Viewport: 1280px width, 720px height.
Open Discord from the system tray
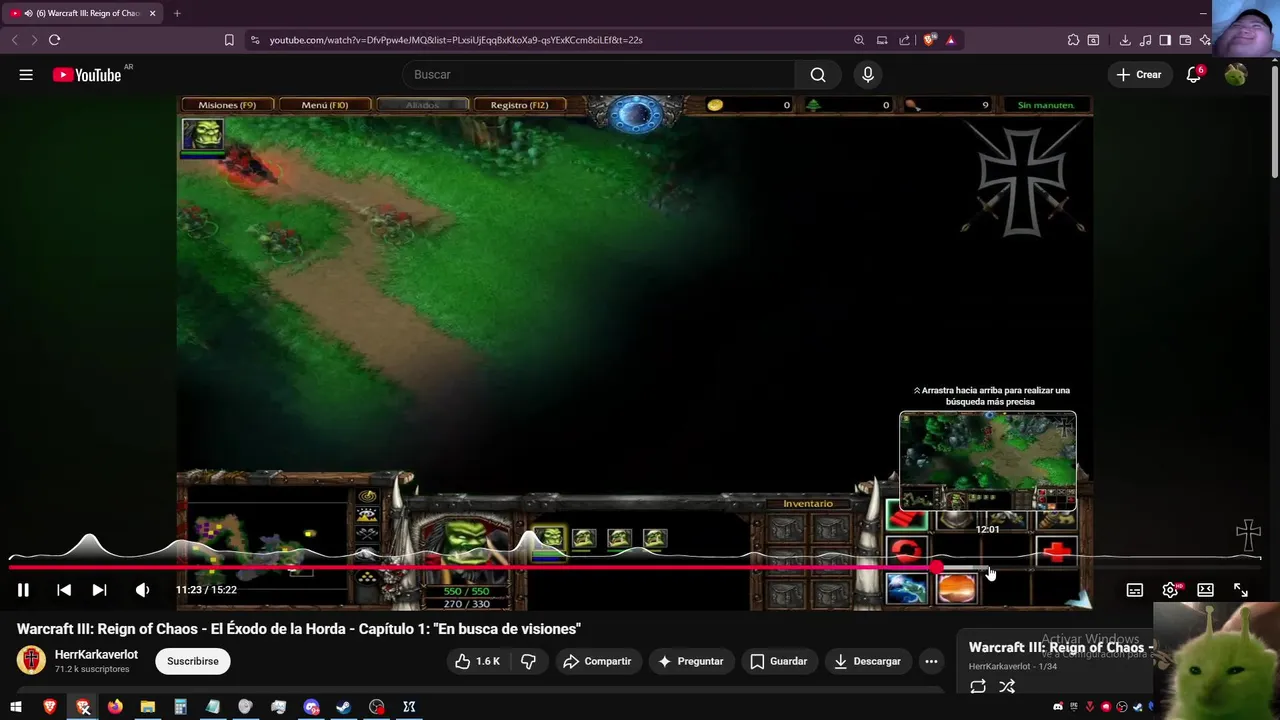1058,707
